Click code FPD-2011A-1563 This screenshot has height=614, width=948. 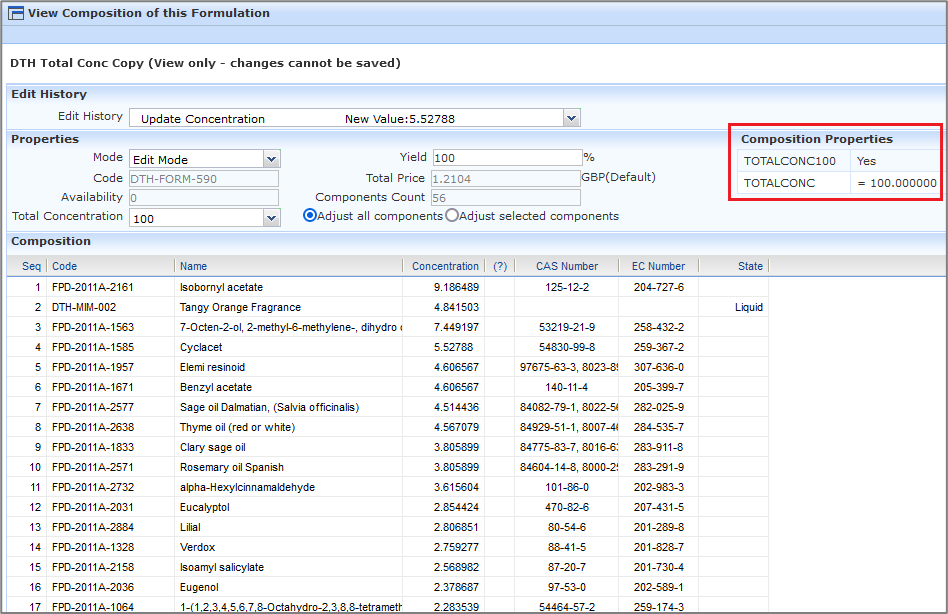coord(93,327)
